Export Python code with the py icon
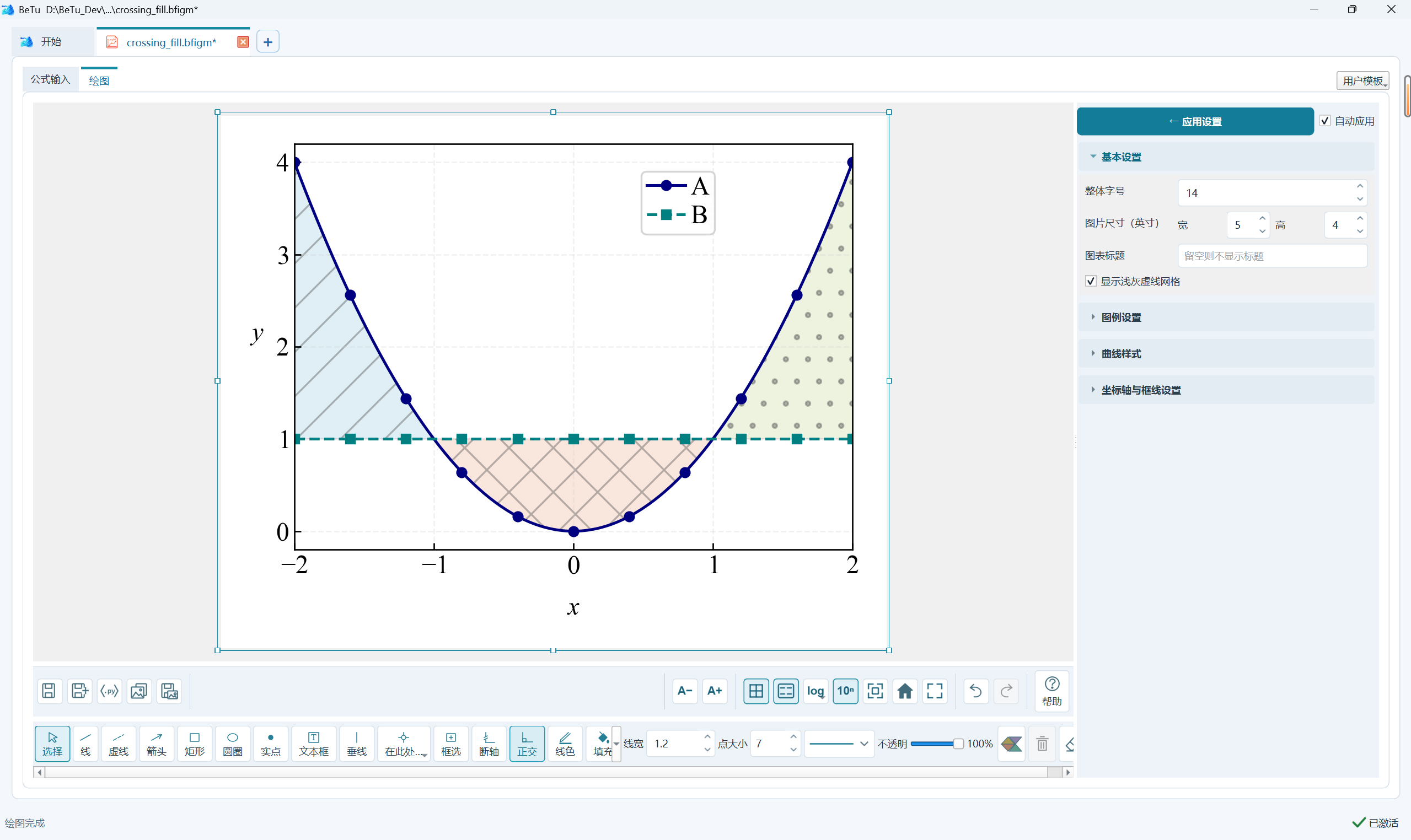 (109, 691)
